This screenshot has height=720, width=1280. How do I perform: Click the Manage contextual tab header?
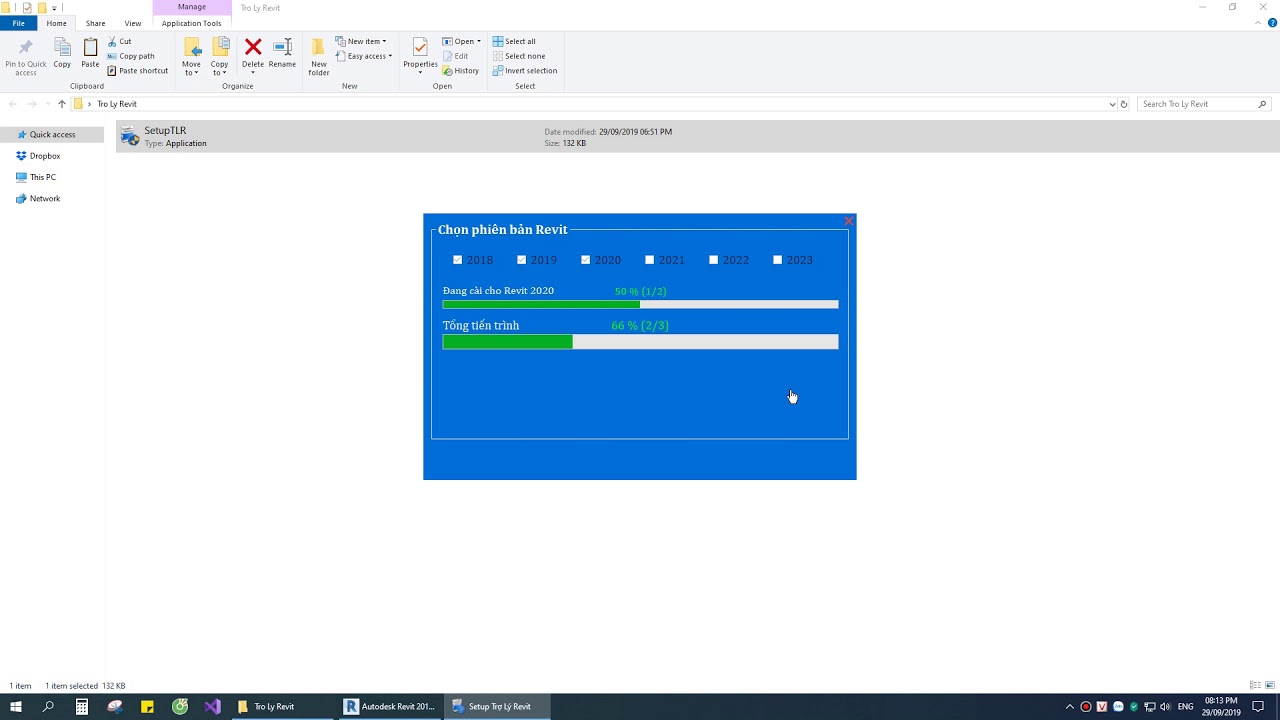[191, 7]
